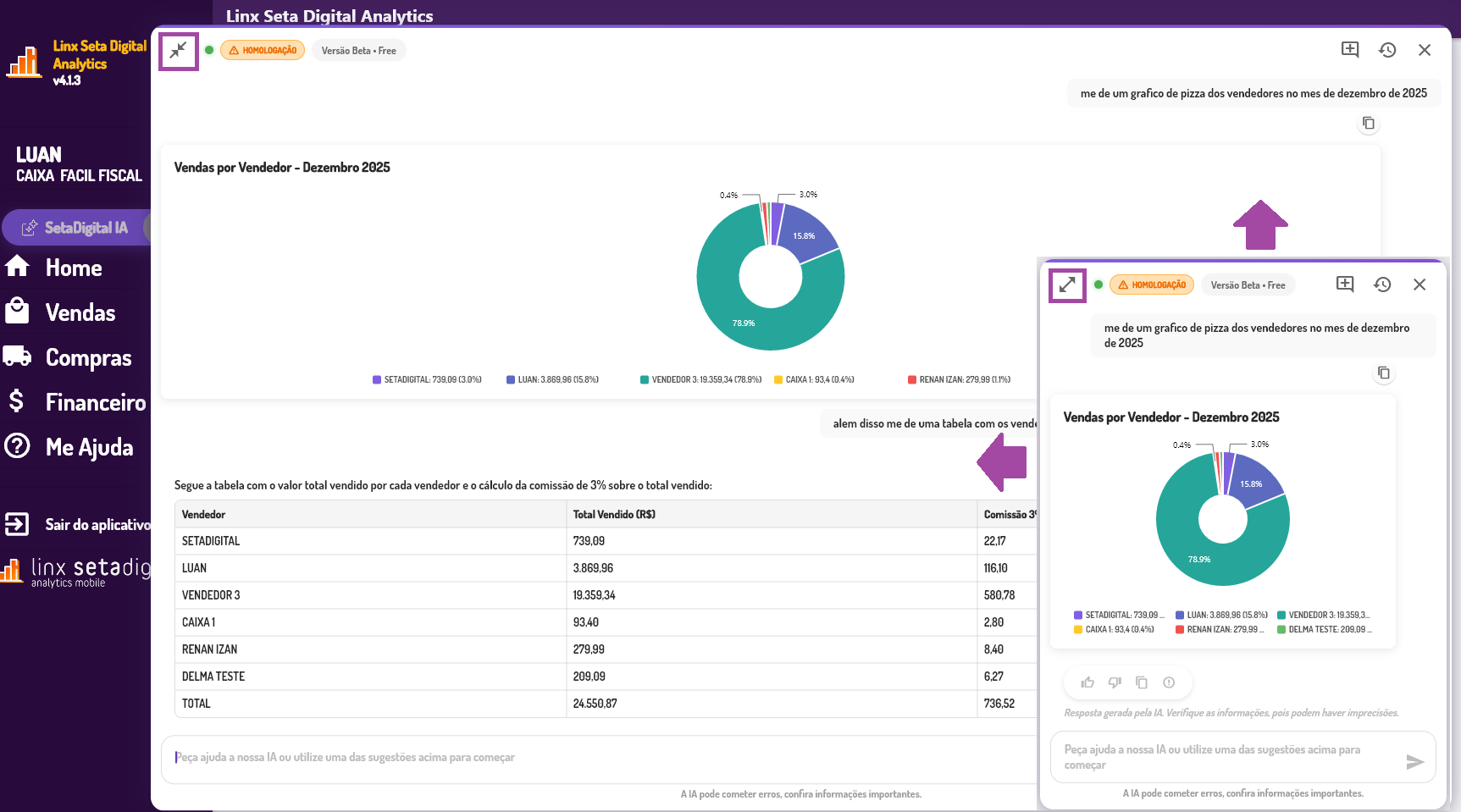The image size is (1461, 812).
Task: Click the green status dot in small panel
Action: (1099, 284)
